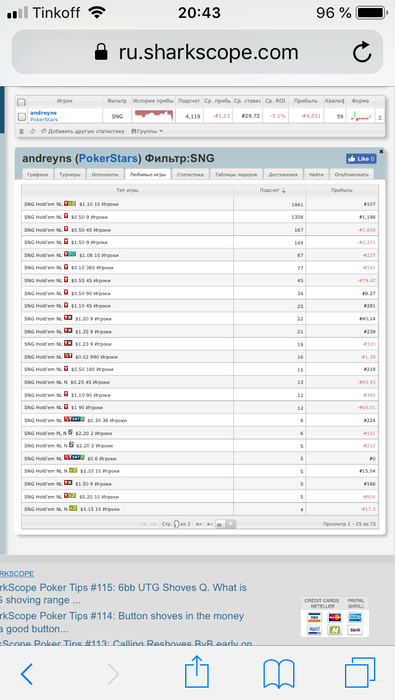Click the icon in the $5.20 10 Игроки row
Screen dimensions: 395x700
pos(70,496)
